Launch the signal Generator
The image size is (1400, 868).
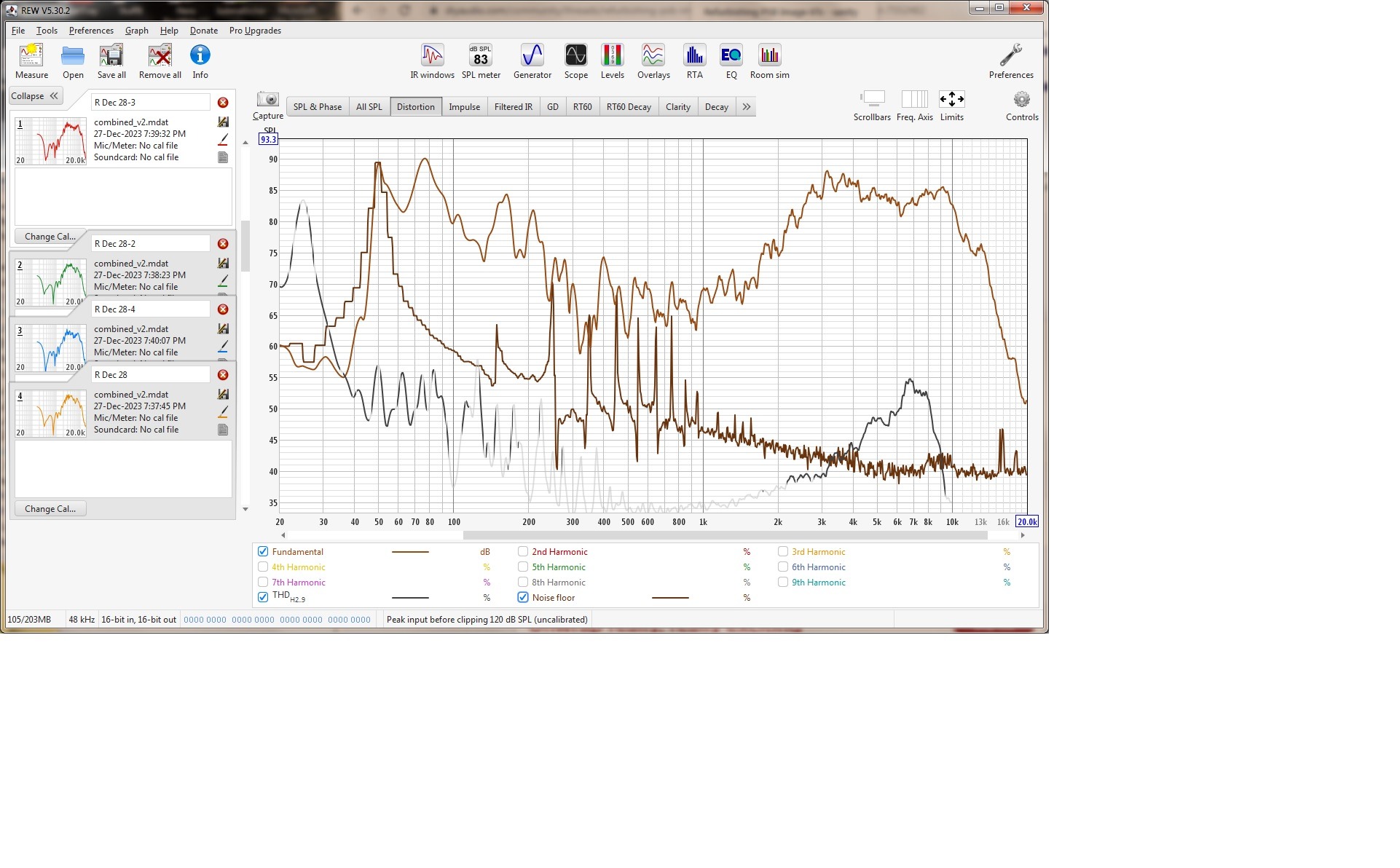click(x=532, y=61)
